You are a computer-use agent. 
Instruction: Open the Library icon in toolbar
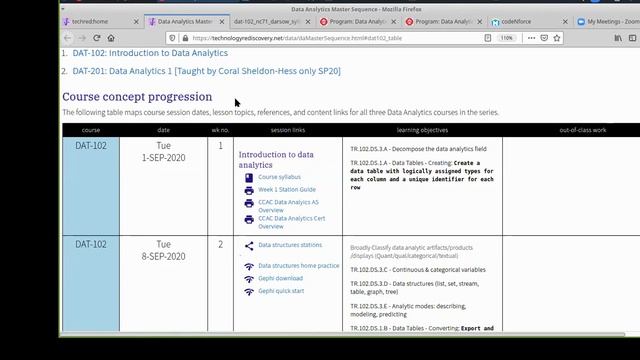click(x=618, y=38)
